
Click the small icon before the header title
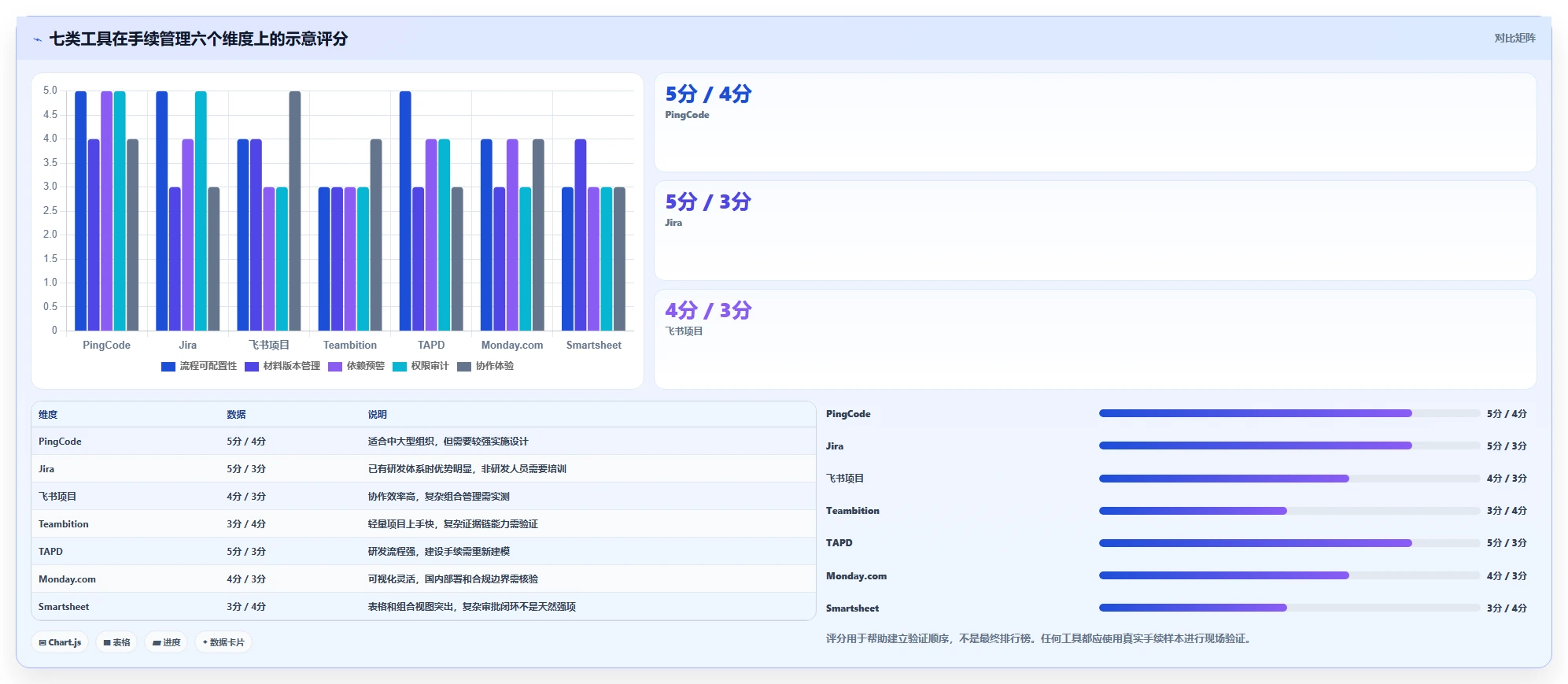tap(38, 39)
